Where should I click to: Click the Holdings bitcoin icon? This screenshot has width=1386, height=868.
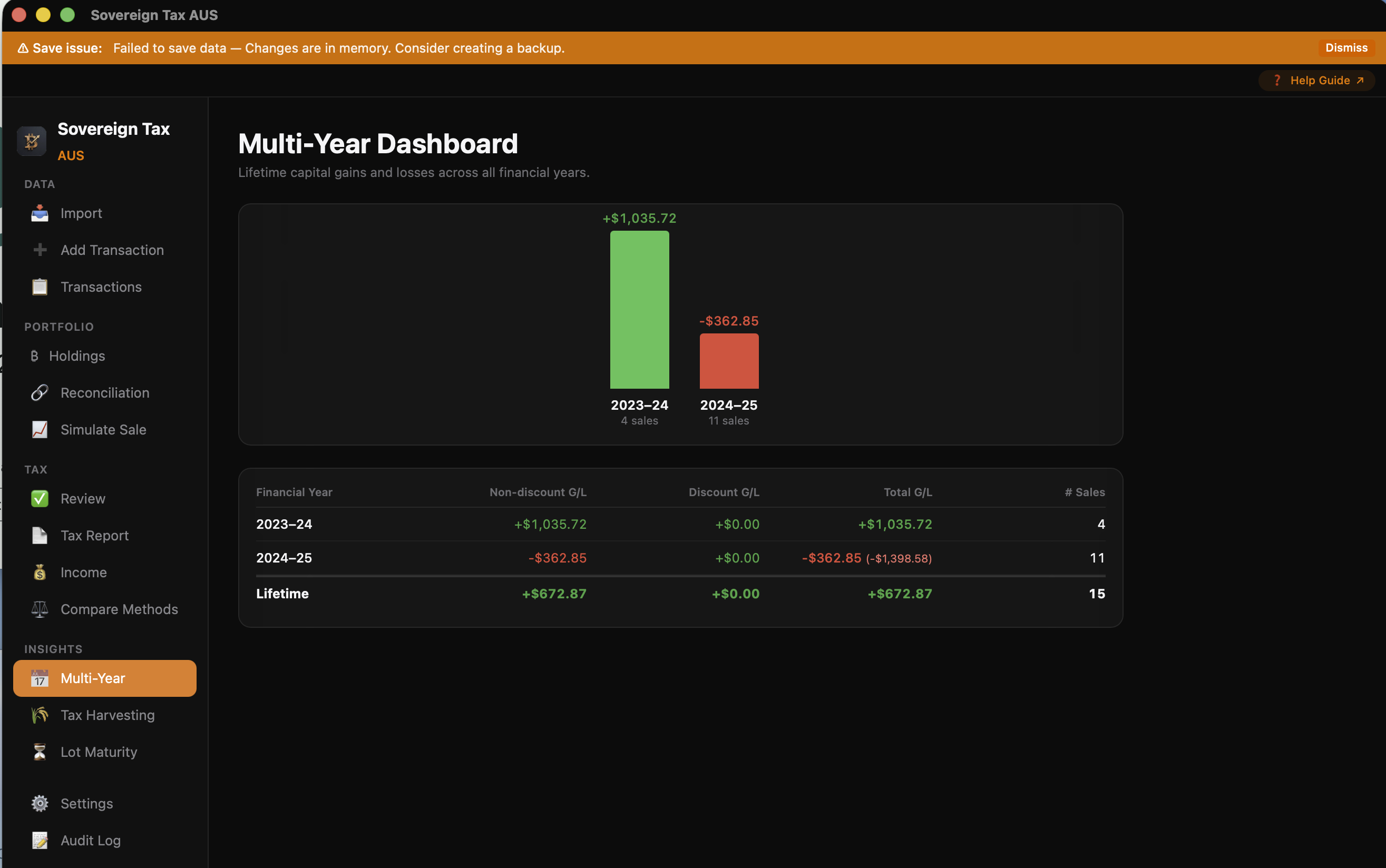tap(35, 356)
